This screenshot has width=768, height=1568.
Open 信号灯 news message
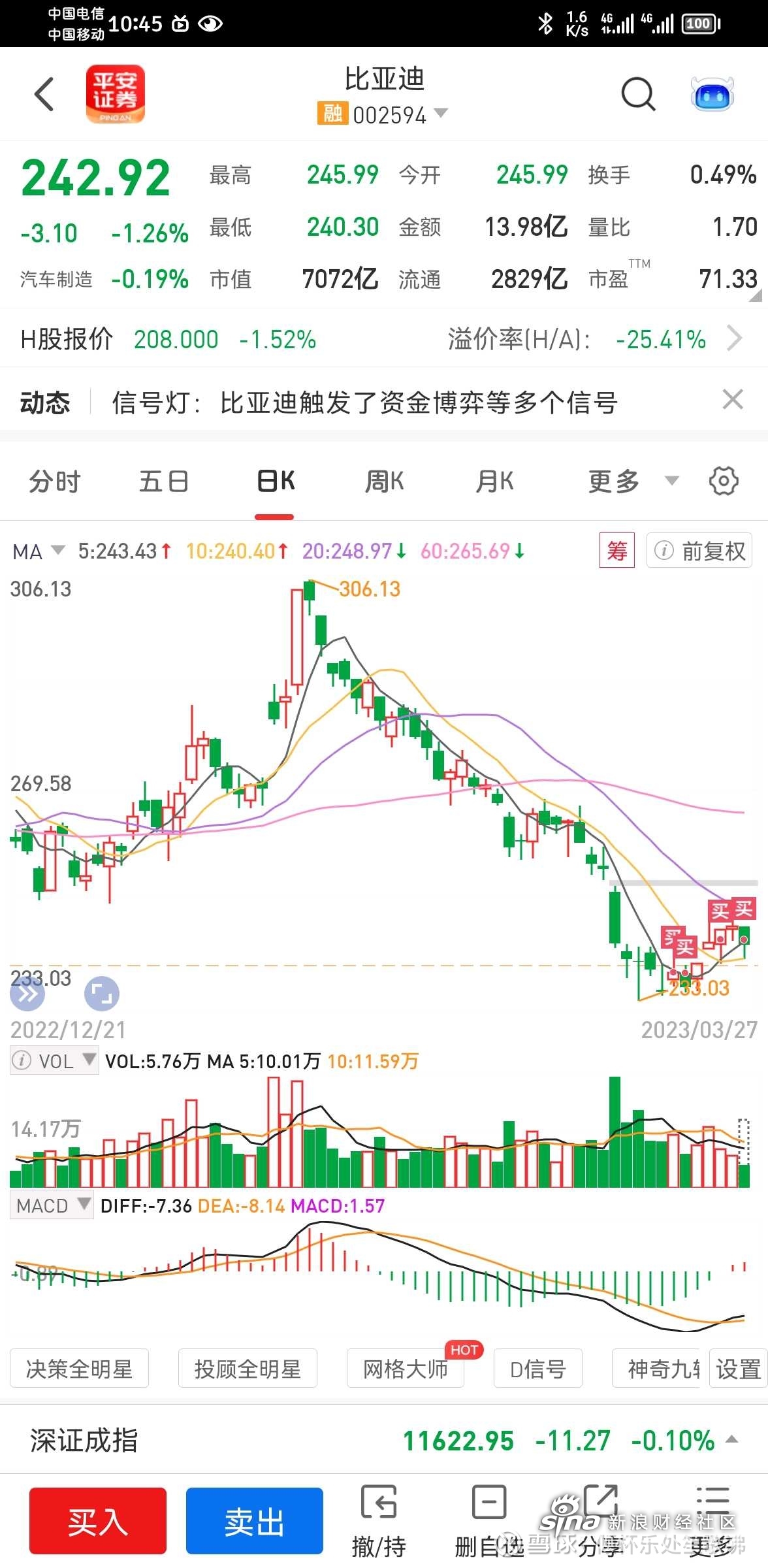click(364, 402)
